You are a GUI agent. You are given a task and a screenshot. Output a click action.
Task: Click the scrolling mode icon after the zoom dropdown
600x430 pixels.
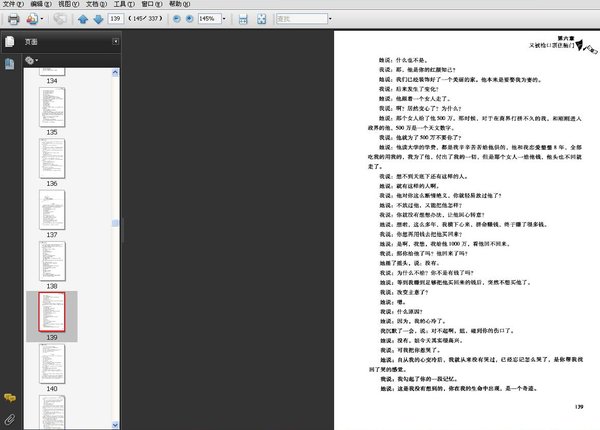point(243,19)
